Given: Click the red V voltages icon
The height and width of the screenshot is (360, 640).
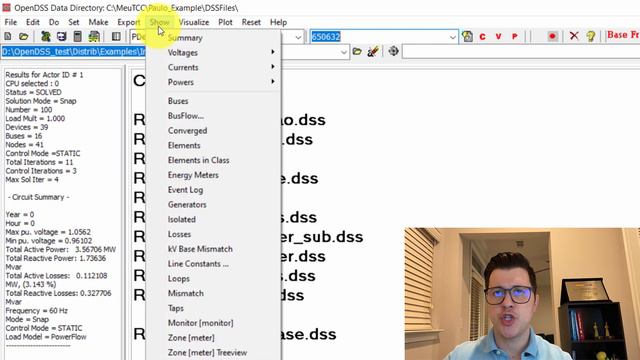Looking at the screenshot, I should click(x=498, y=37).
